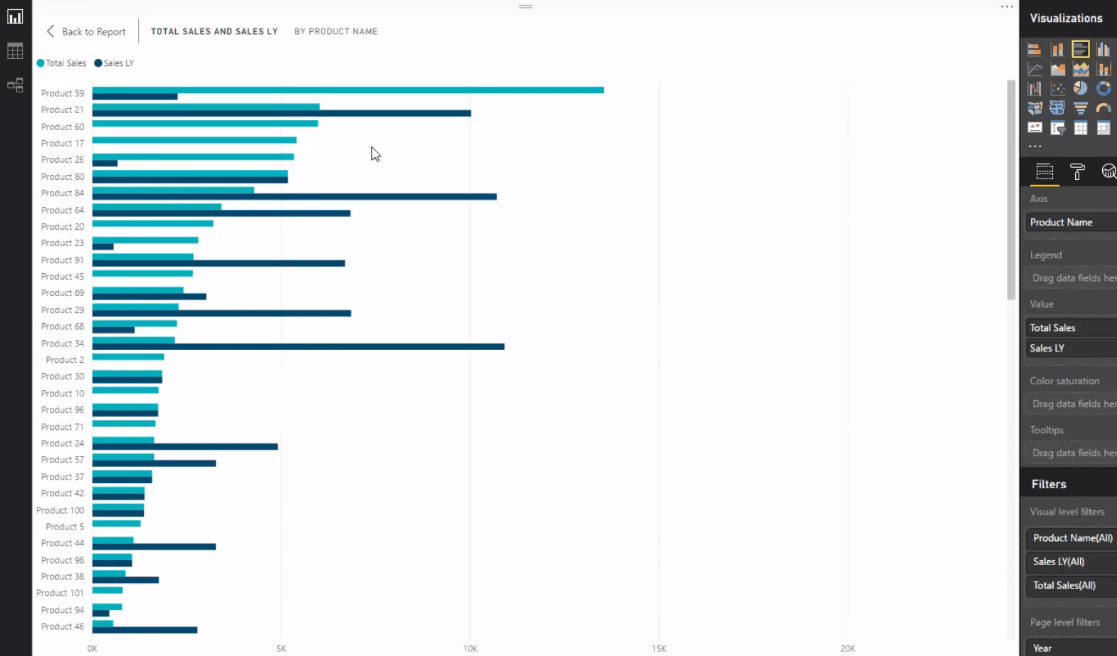Select the area chart visual
The image size is (1117, 656).
pyautogui.click(x=1057, y=69)
